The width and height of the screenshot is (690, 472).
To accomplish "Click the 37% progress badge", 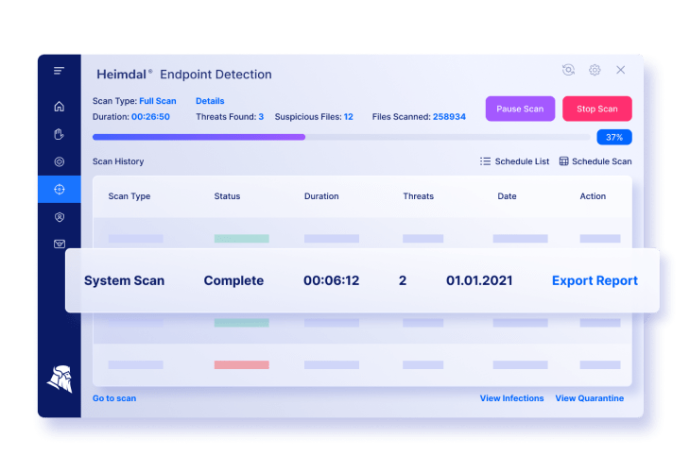I will coord(614,137).
